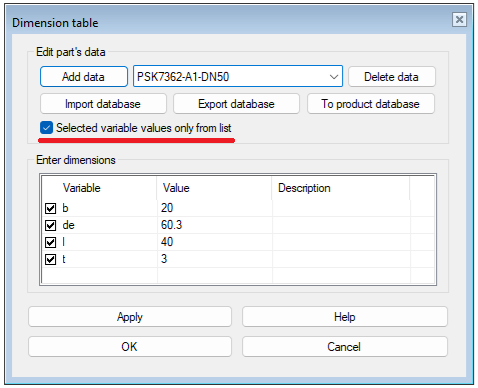The height and width of the screenshot is (388, 478).
Task: Click Export database
Action: [x=236, y=104]
